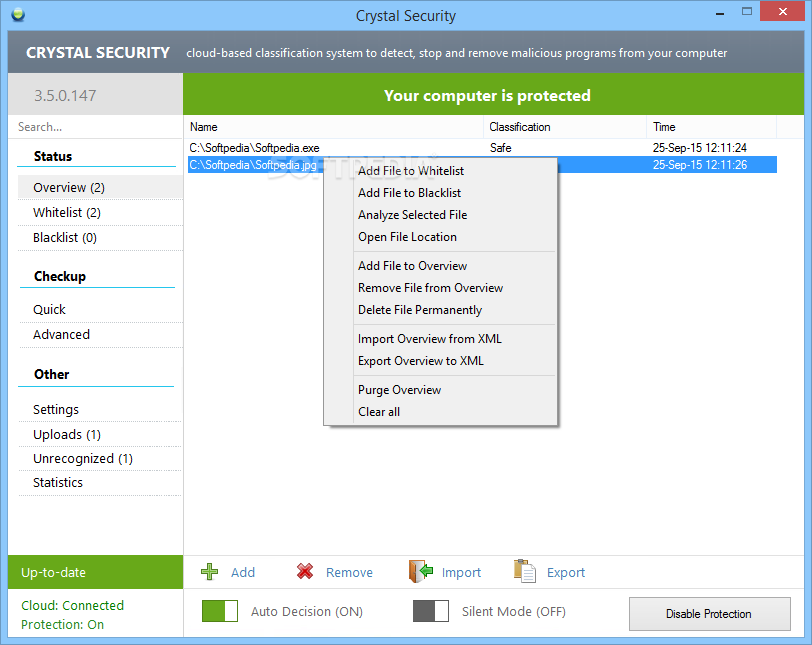Image resolution: width=812 pixels, height=645 pixels.
Task: Open the Uploads (1) section
Action: tap(100, 434)
